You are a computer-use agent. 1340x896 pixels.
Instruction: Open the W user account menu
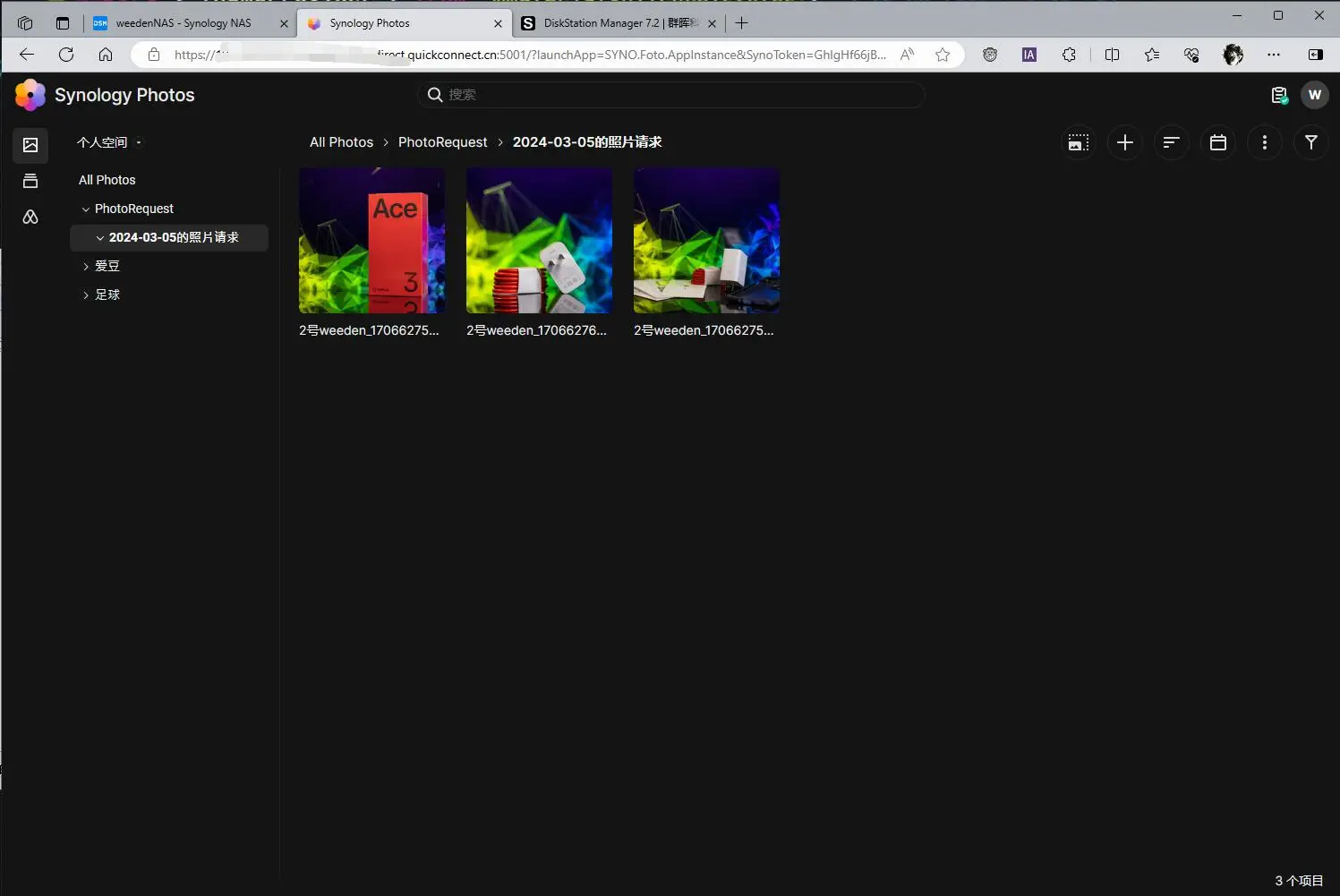1315,95
